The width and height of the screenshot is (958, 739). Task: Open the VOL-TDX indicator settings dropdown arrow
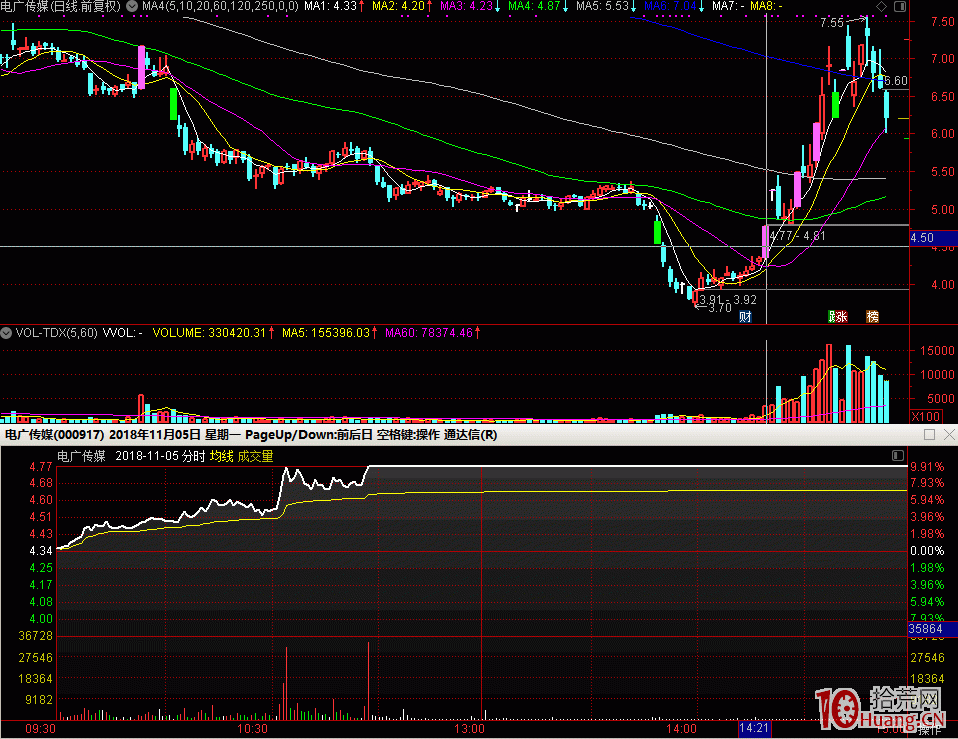[6, 333]
